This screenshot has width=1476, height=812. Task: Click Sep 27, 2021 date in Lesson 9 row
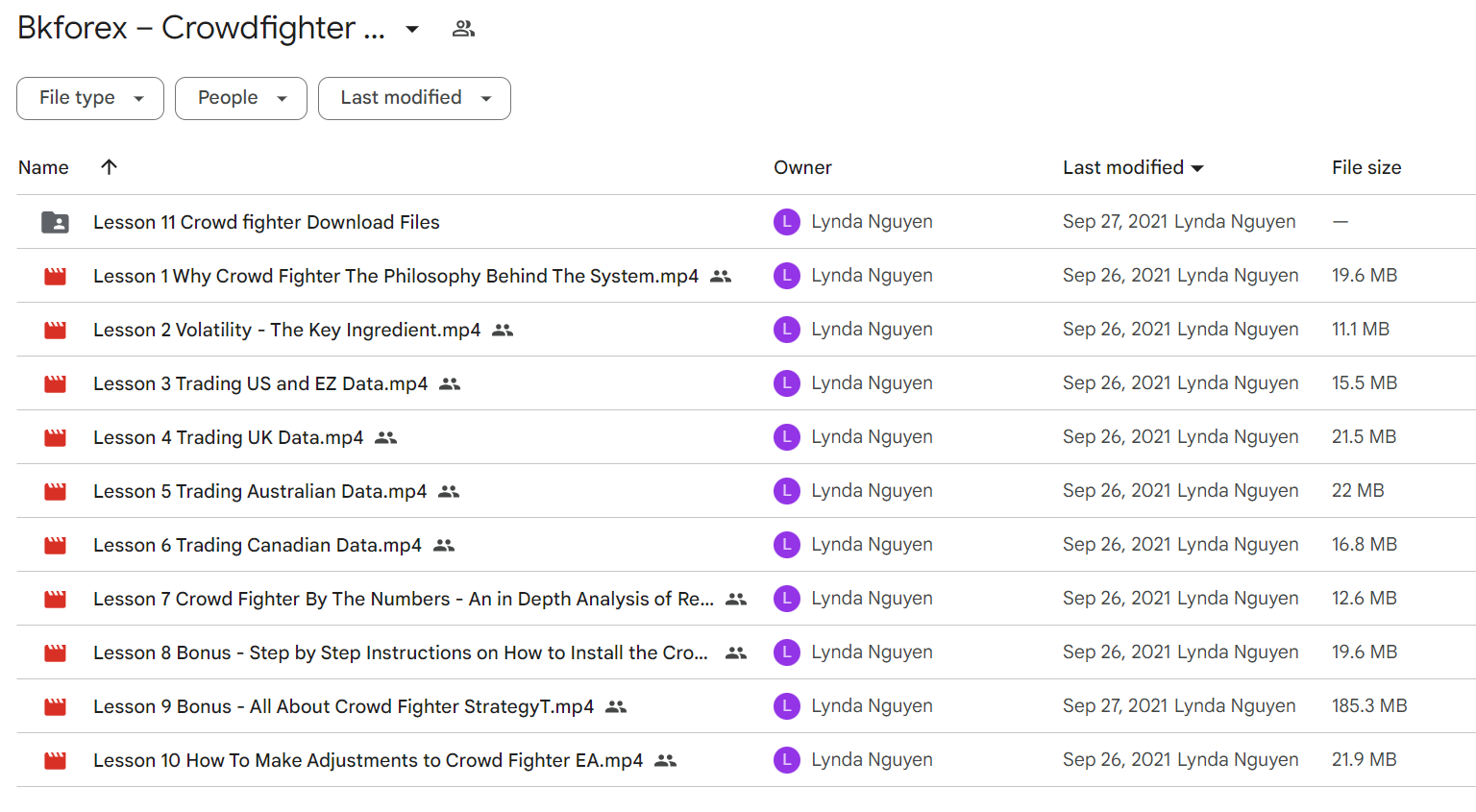coord(1116,706)
